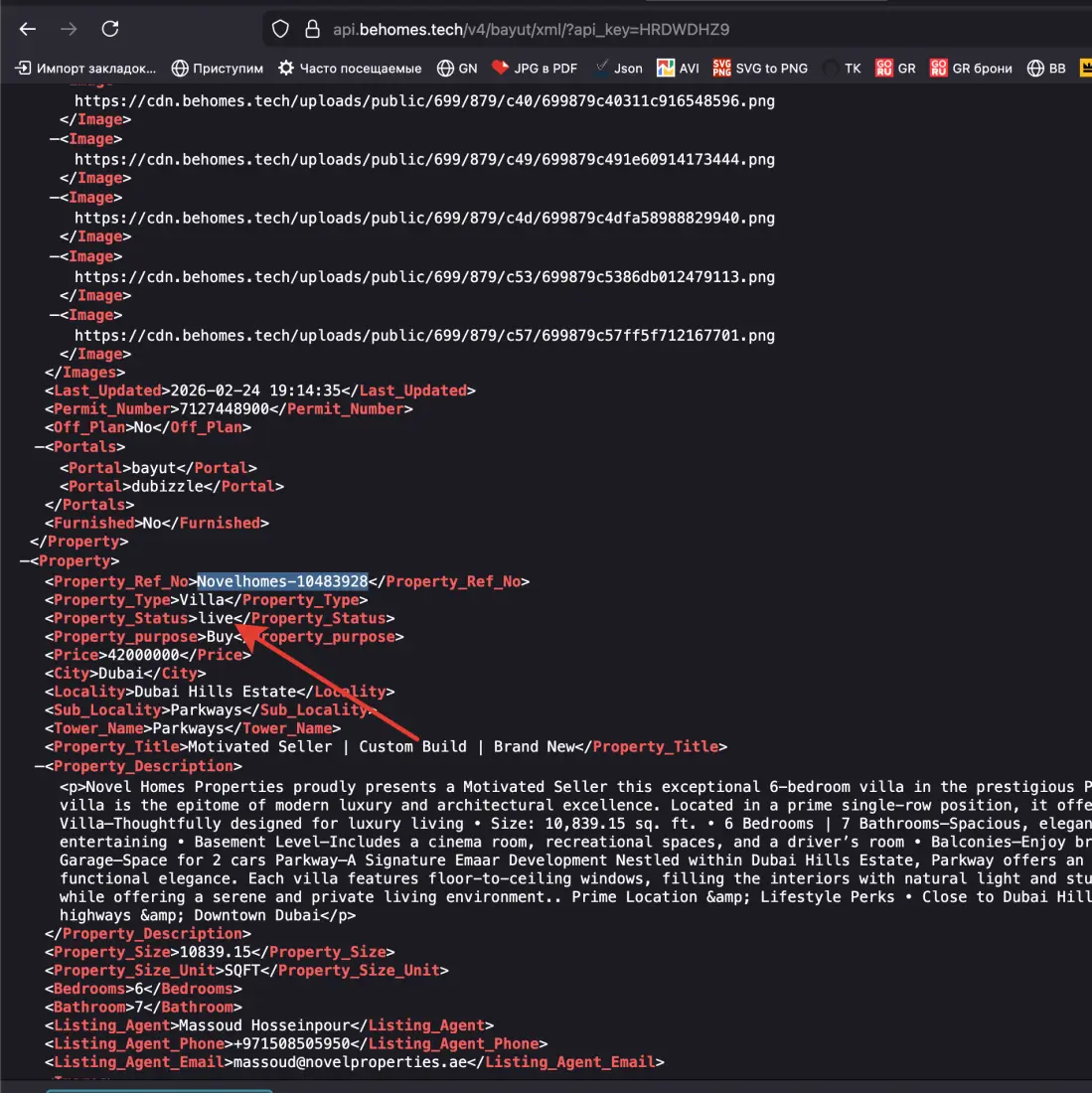Image resolution: width=1092 pixels, height=1093 pixels.
Task: Click the City value Dubai
Action: coord(120,674)
